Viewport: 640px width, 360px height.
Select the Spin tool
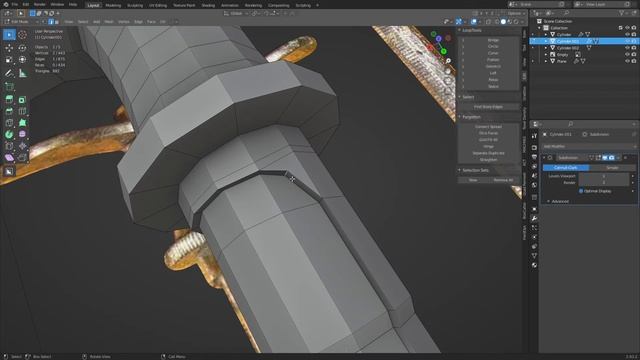pyautogui.click(x=9, y=134)
